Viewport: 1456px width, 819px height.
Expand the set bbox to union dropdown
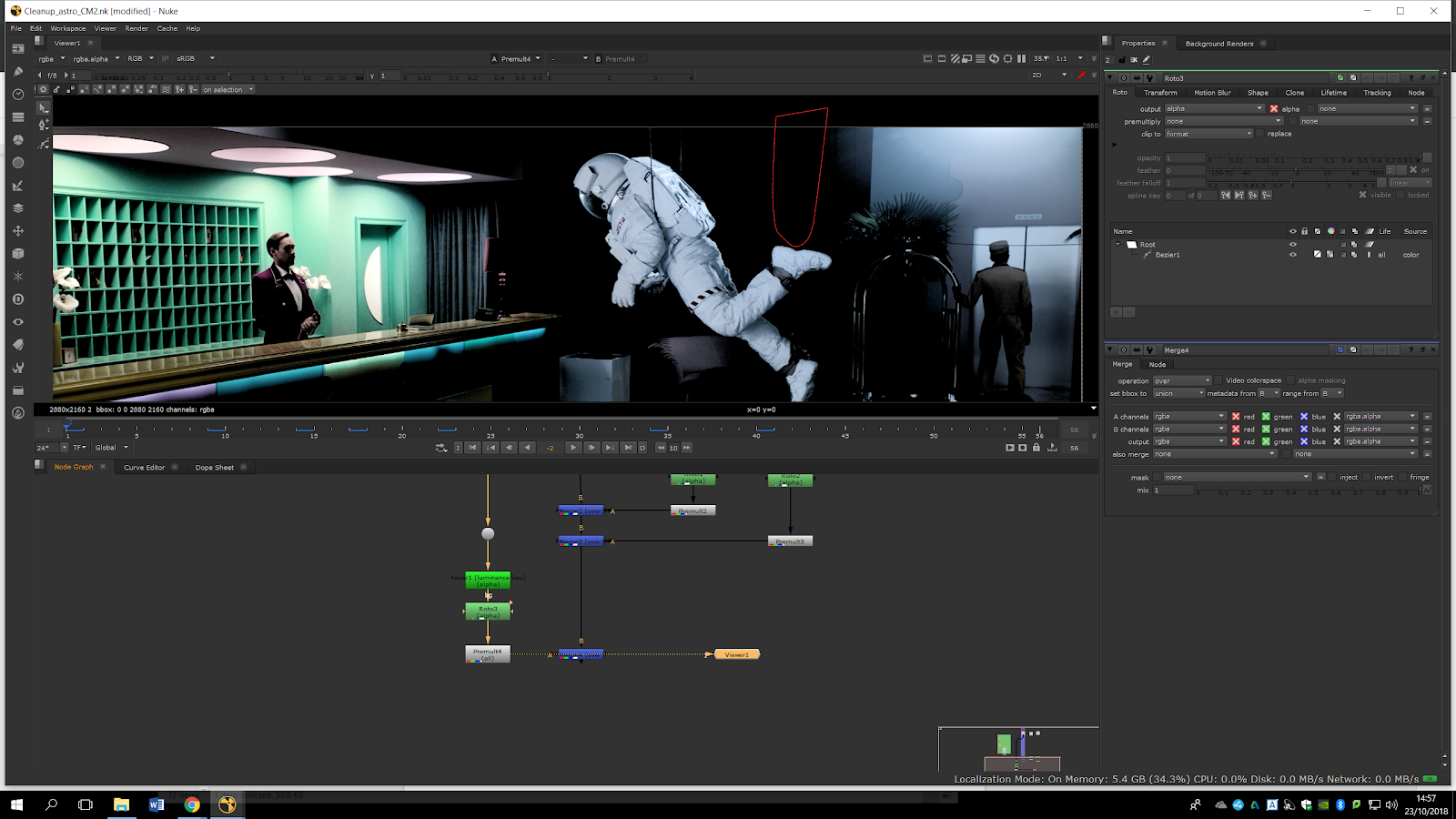[x=1178, y=393]
